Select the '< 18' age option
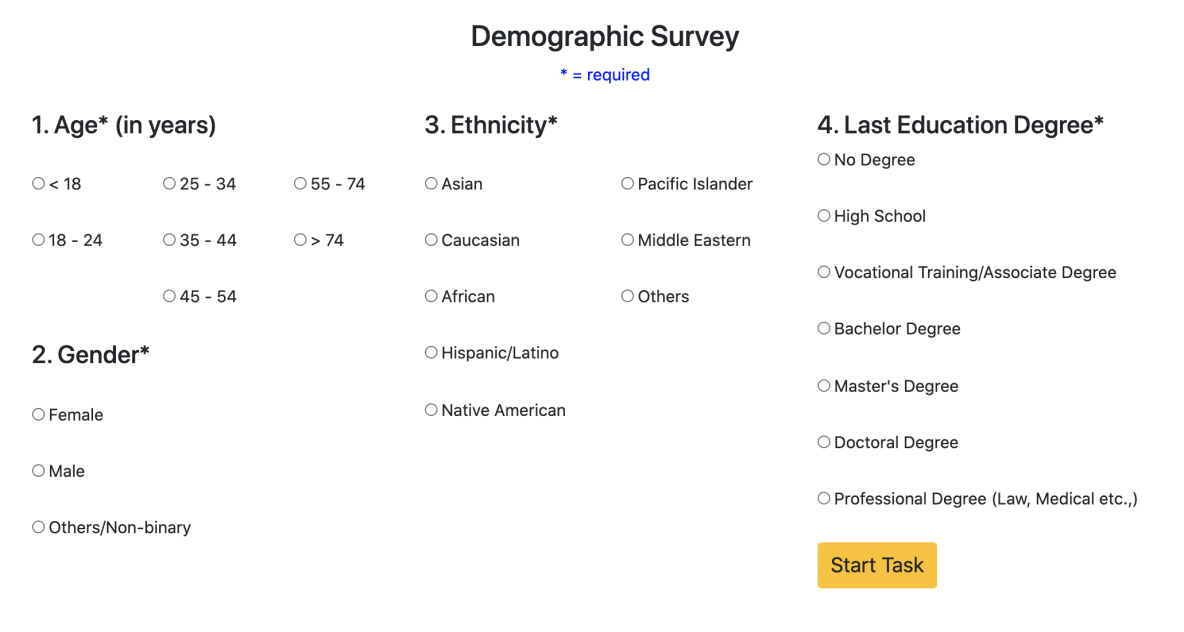1184x632 pixels. coord(38,184)
